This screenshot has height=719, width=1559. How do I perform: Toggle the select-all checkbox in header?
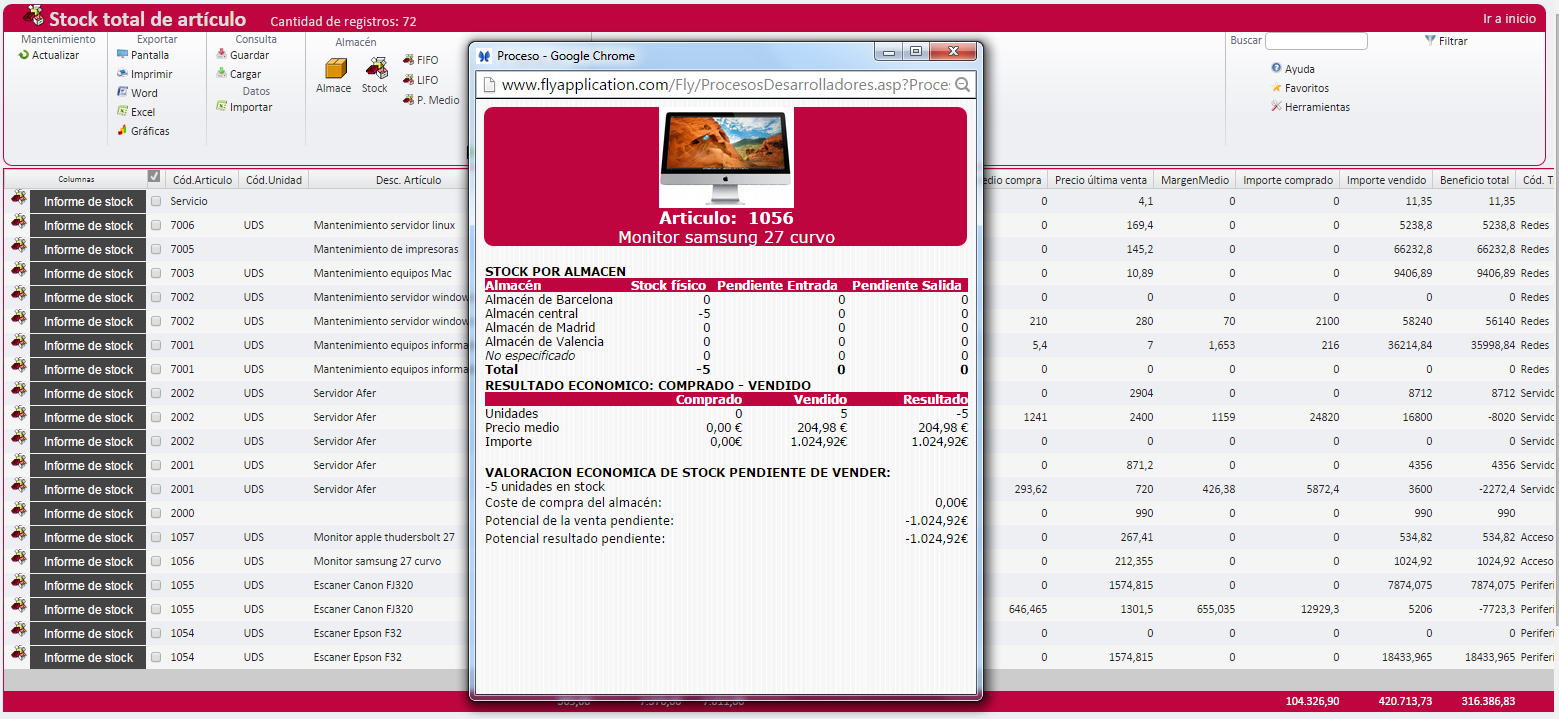[154, 177]
